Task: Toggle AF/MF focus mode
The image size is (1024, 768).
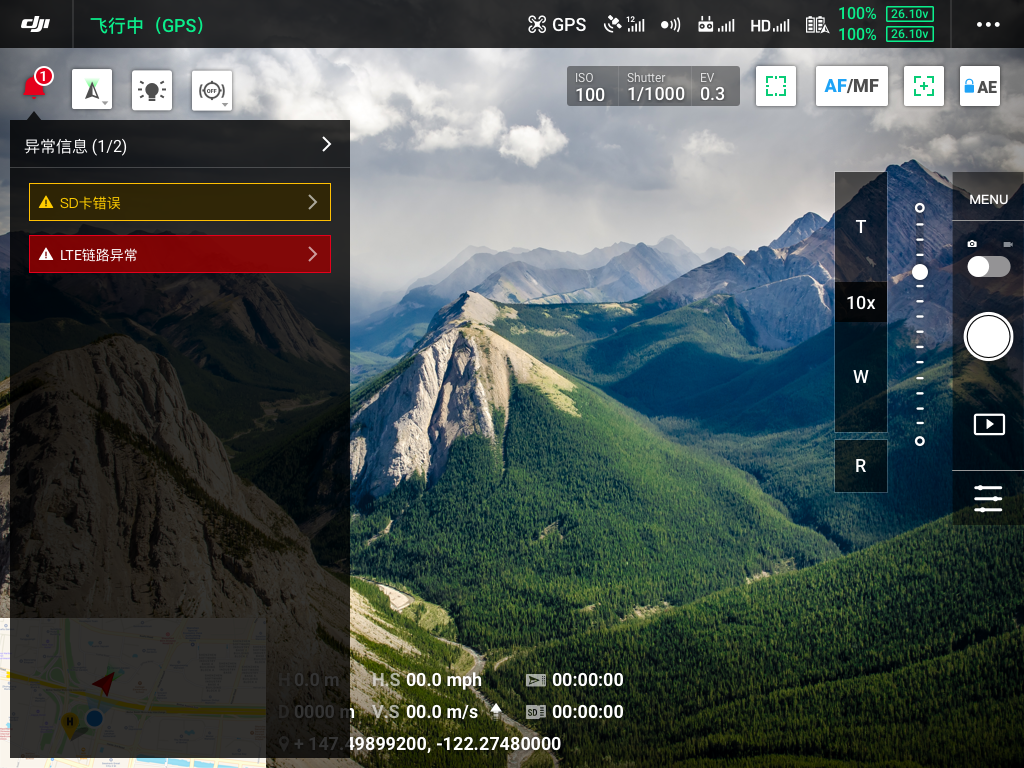Action: (x=851, y=86)
